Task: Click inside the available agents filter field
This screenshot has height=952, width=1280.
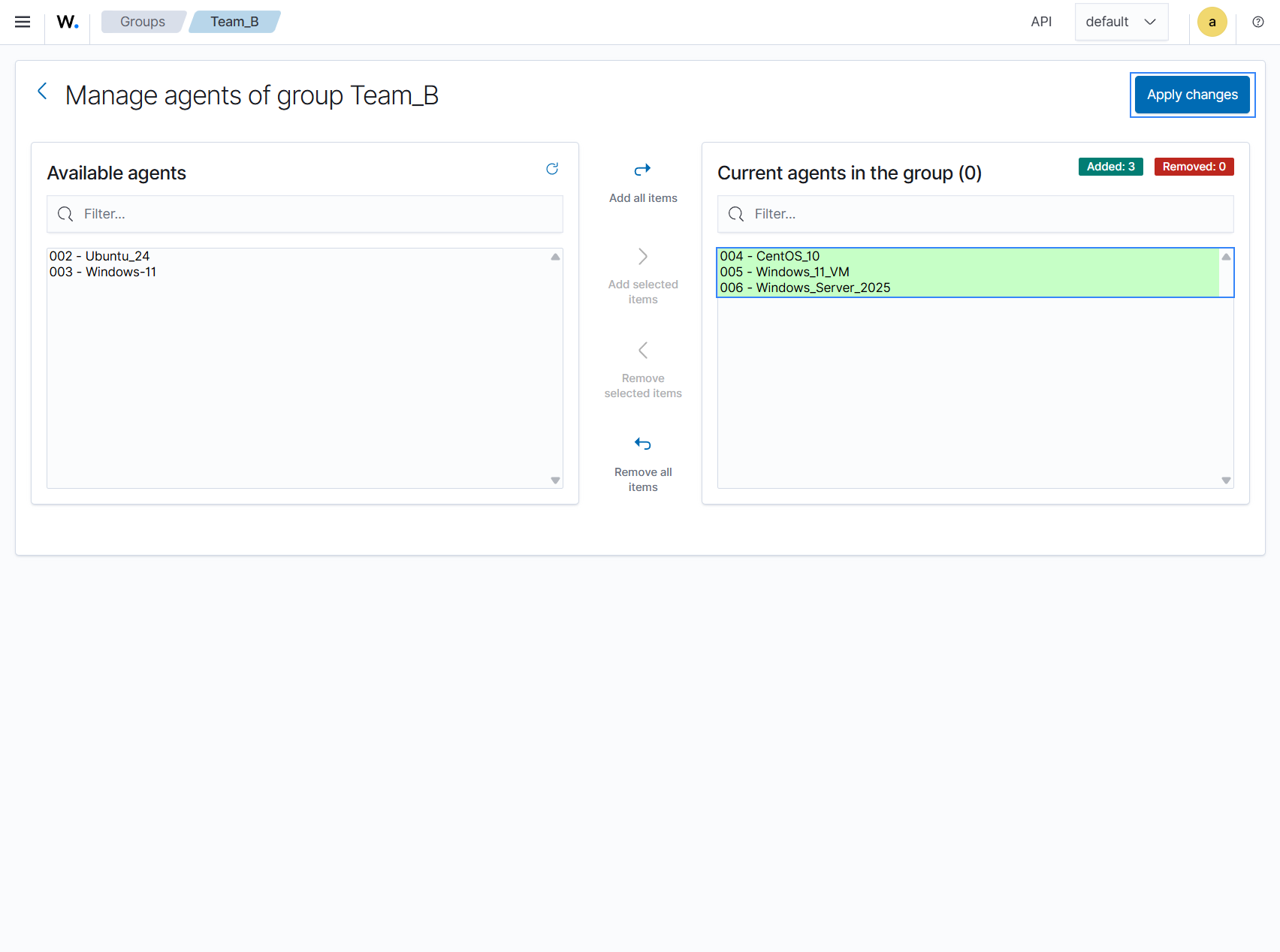Action: (x=300, y=214)
